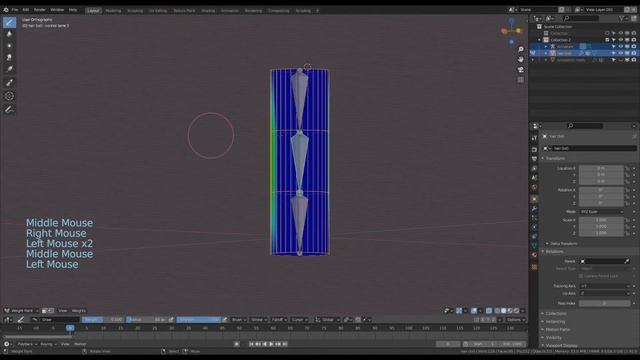
Task: Open the Material properties tab icon
Action: pos(534,255)
